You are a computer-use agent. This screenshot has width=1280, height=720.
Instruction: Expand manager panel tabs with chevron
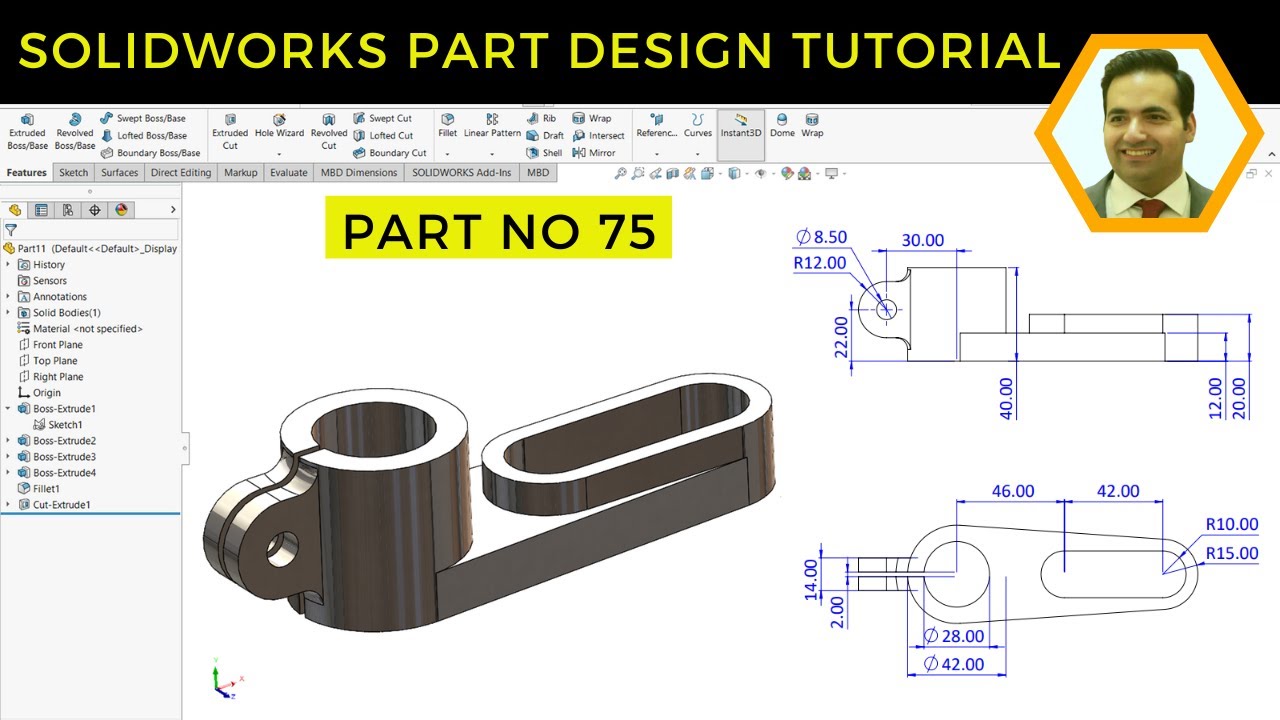click(x=173, y=210)
